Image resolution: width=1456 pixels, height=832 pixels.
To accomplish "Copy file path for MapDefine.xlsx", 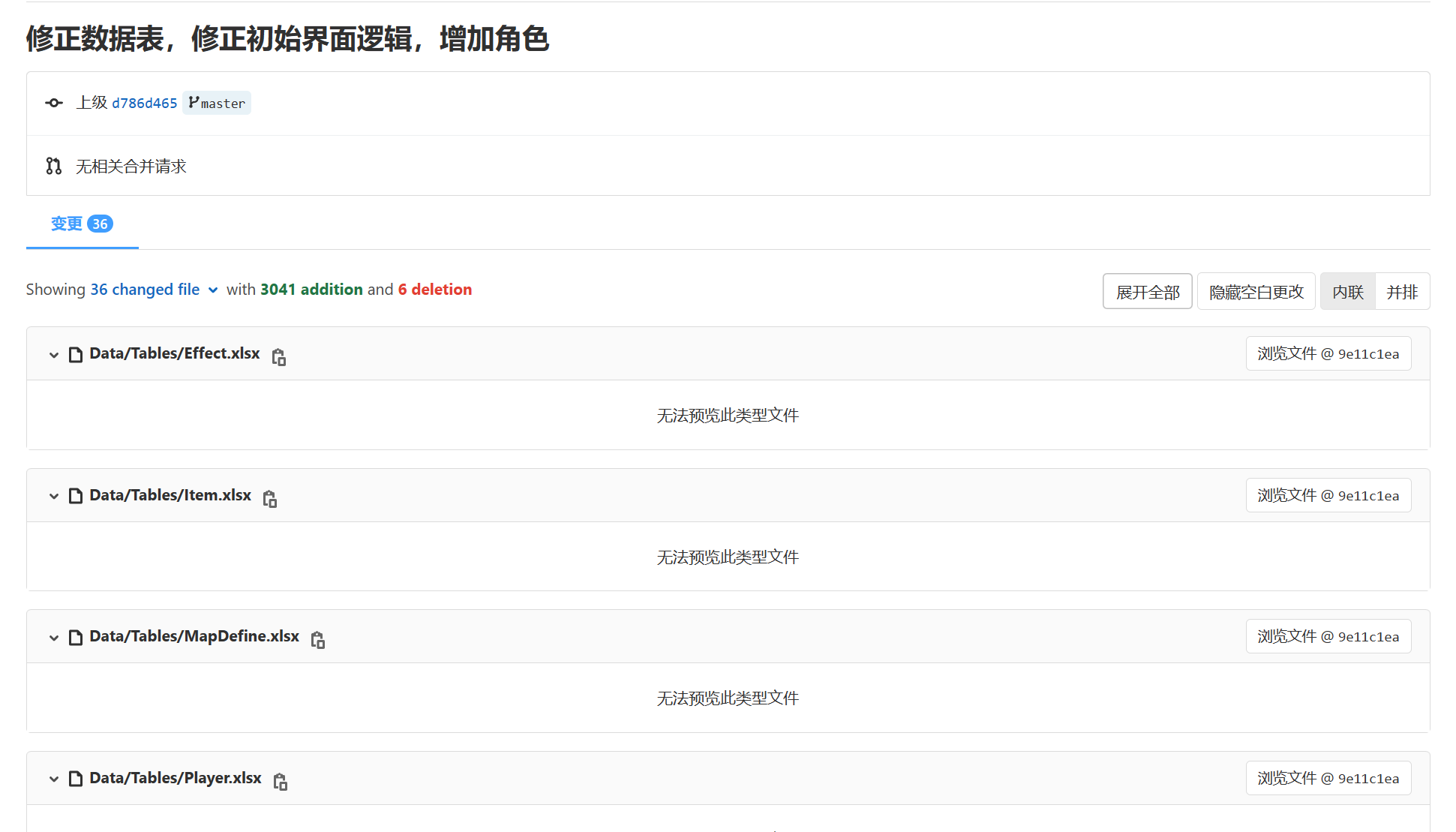I will [318, 640].
